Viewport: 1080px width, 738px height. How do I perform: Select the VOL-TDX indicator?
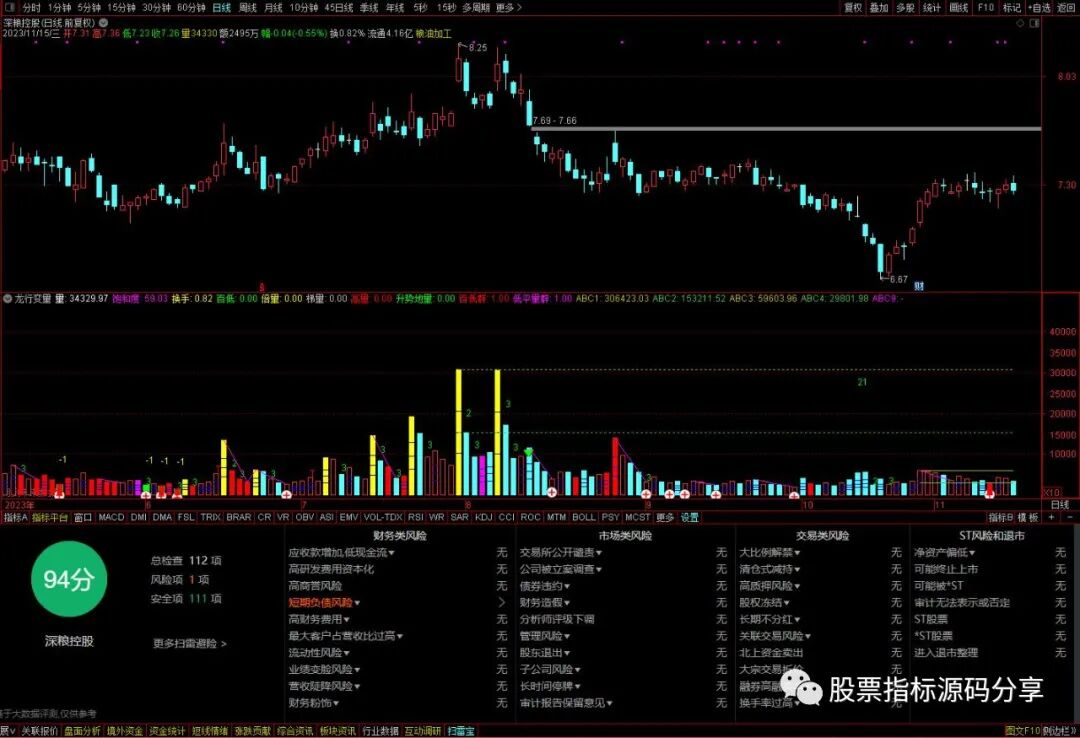382,517
